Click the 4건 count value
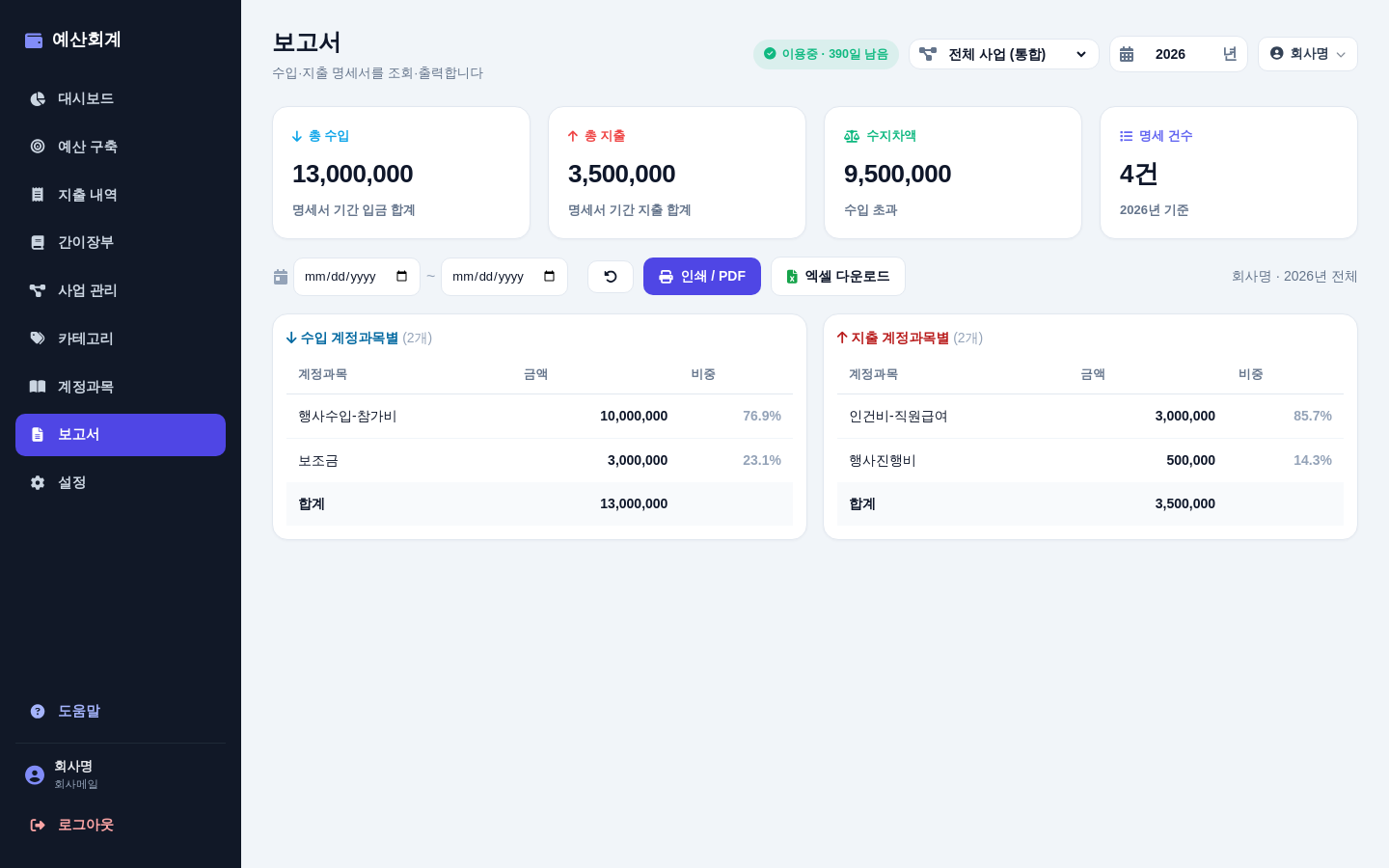 [x=1139, y=175]
